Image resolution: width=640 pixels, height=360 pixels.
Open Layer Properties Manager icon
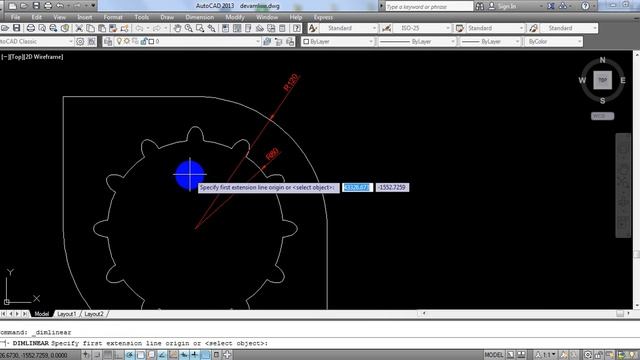[108, 41]
